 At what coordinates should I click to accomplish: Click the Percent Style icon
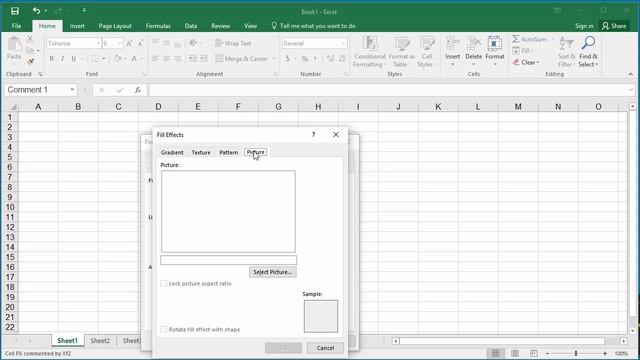[x=304, y=59]
